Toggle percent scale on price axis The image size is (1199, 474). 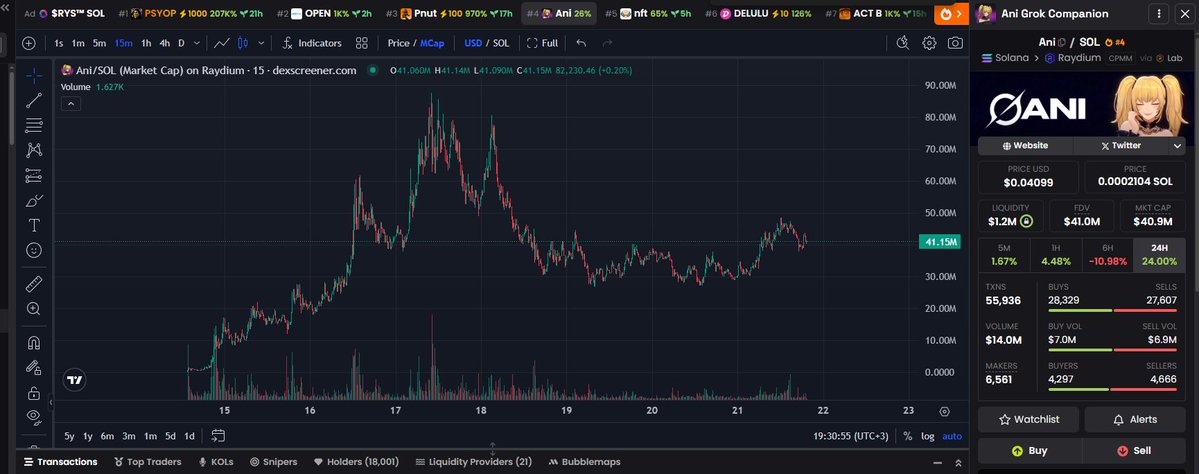[x=907, y=436]
